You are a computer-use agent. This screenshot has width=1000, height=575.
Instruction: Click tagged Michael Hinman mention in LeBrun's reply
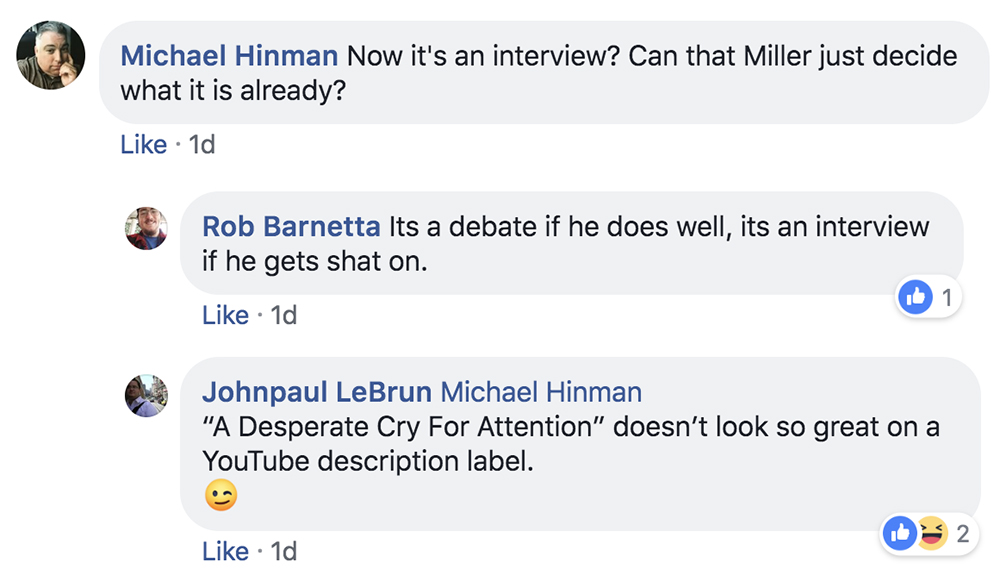click(541, 392)
